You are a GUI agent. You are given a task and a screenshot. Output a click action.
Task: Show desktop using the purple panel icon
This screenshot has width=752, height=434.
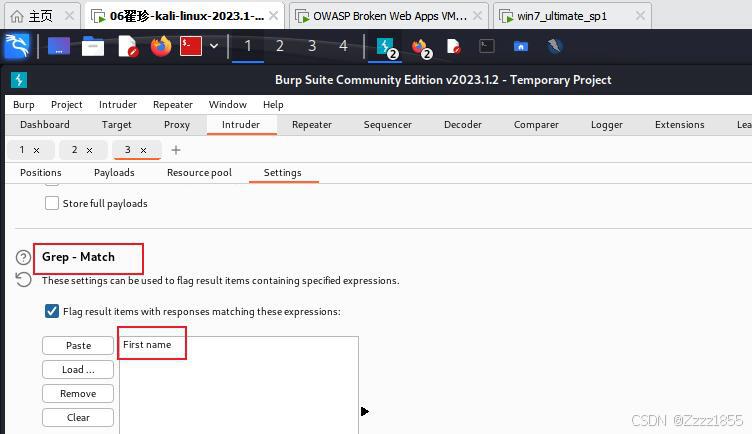pos(59,47)
